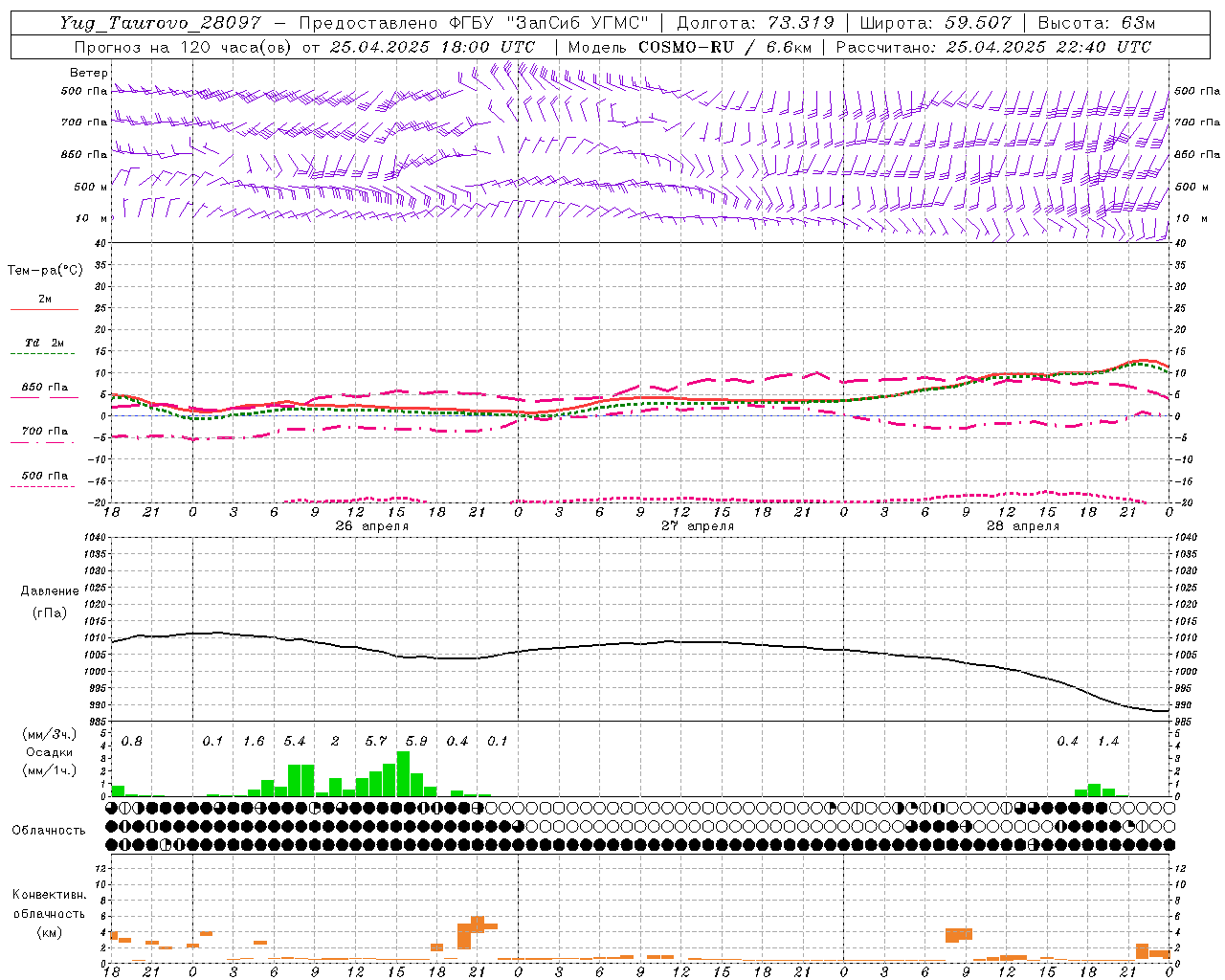The width and height of the screenshot is (1225, 980).
Task: Click the Облачность cloudiness label
Action: tap(49, 830)
